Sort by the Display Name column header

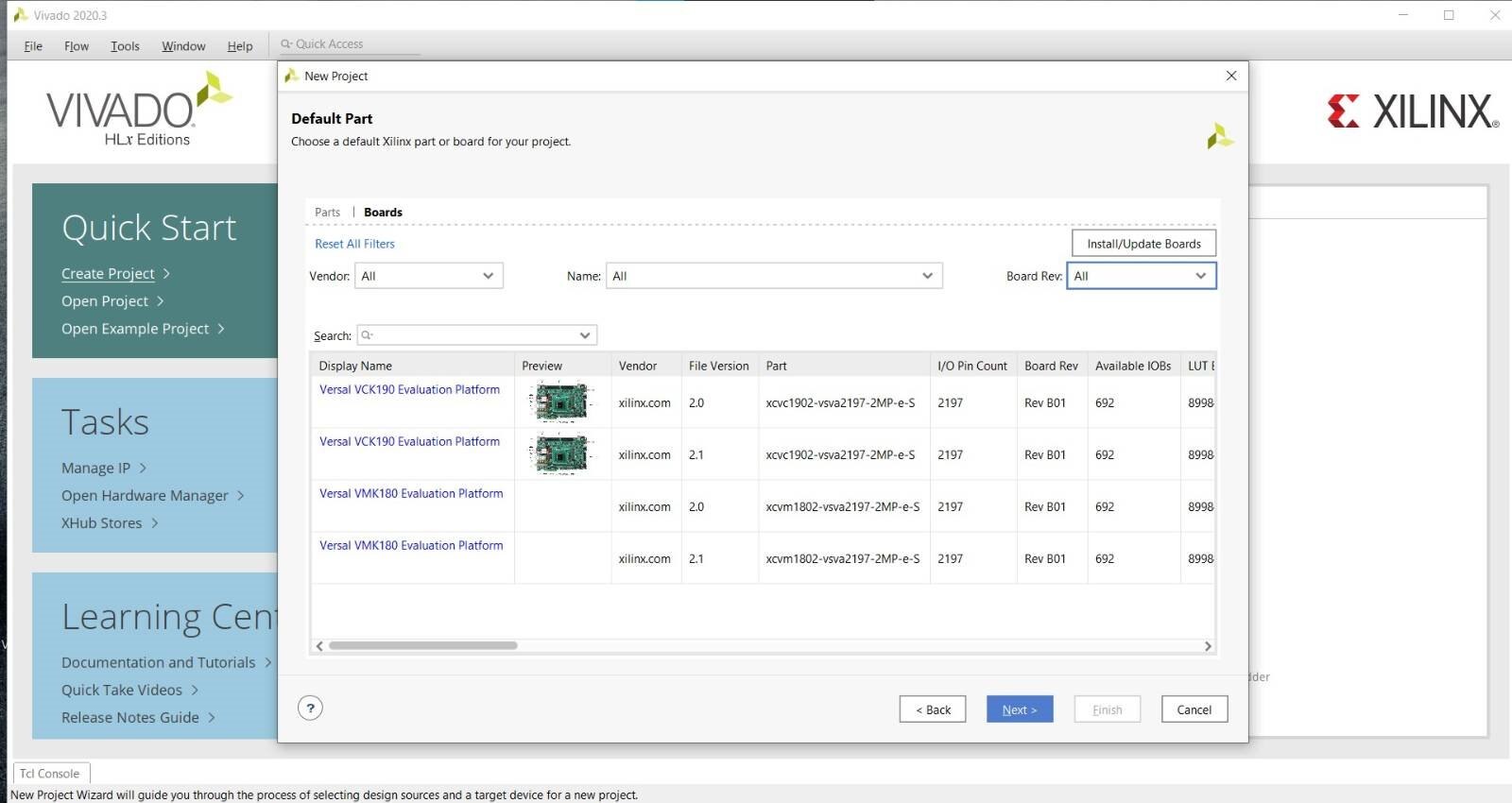click(x=355, y=366)
